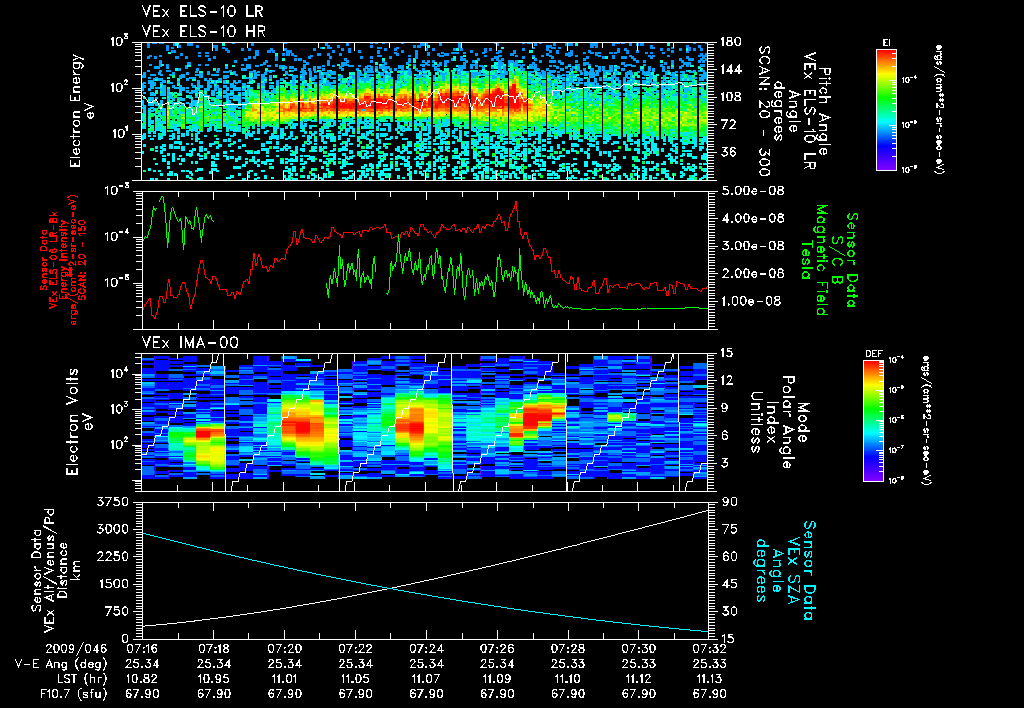Screen dimensions: 1024x708
Task: Click the altitude tick 3750
Action: click(x=112, y=502)
